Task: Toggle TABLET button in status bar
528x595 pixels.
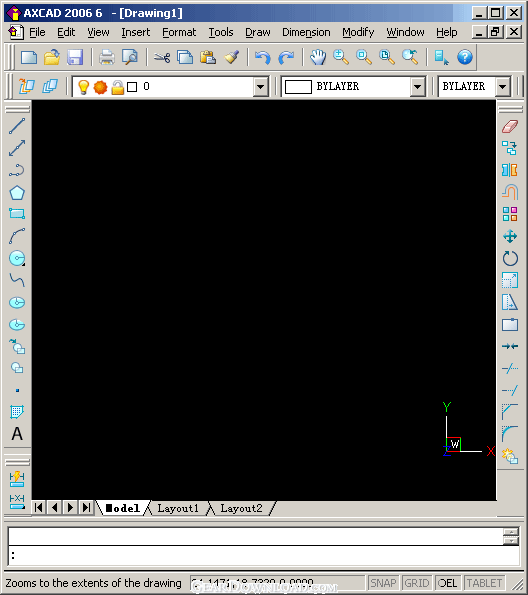Action: coord(484,583)
